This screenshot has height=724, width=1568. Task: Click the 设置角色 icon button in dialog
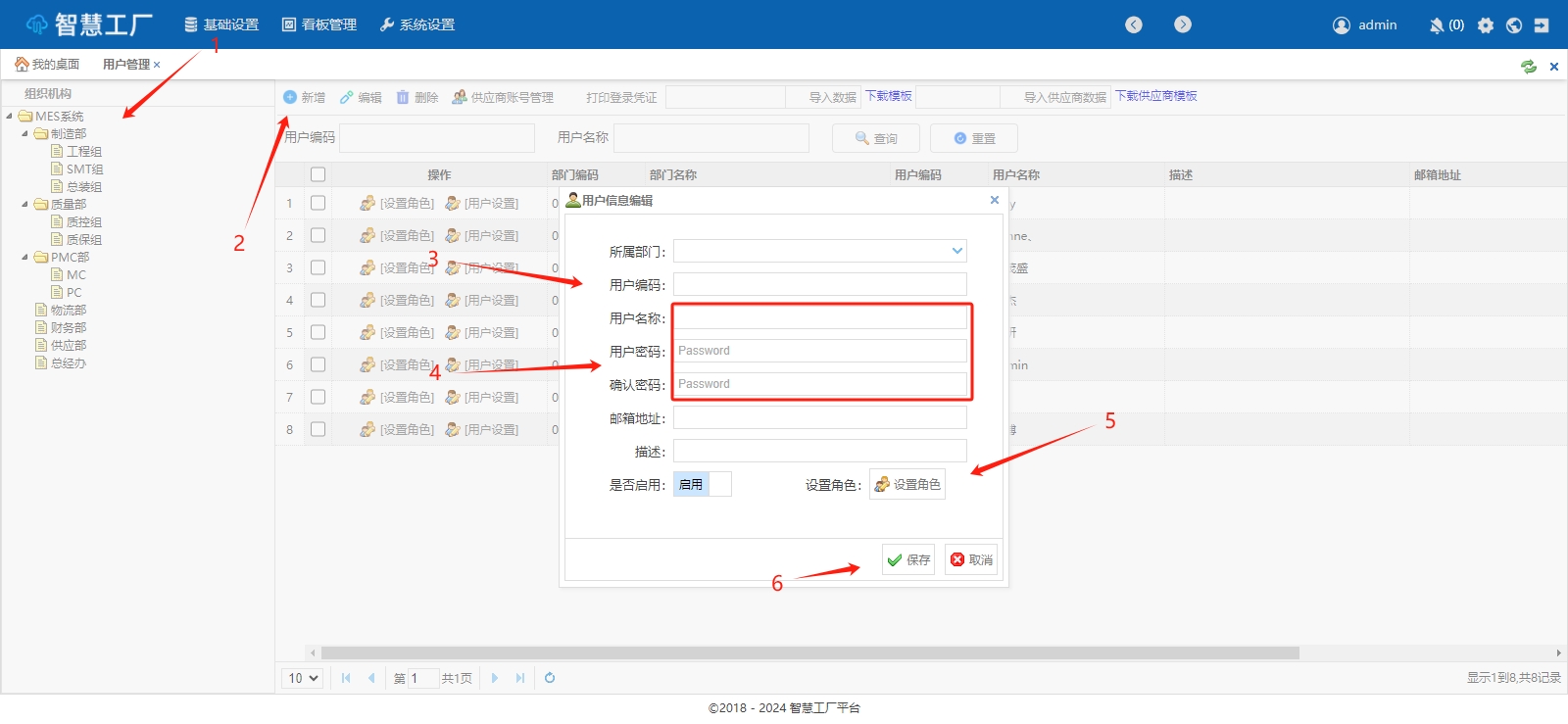(907, 484)
